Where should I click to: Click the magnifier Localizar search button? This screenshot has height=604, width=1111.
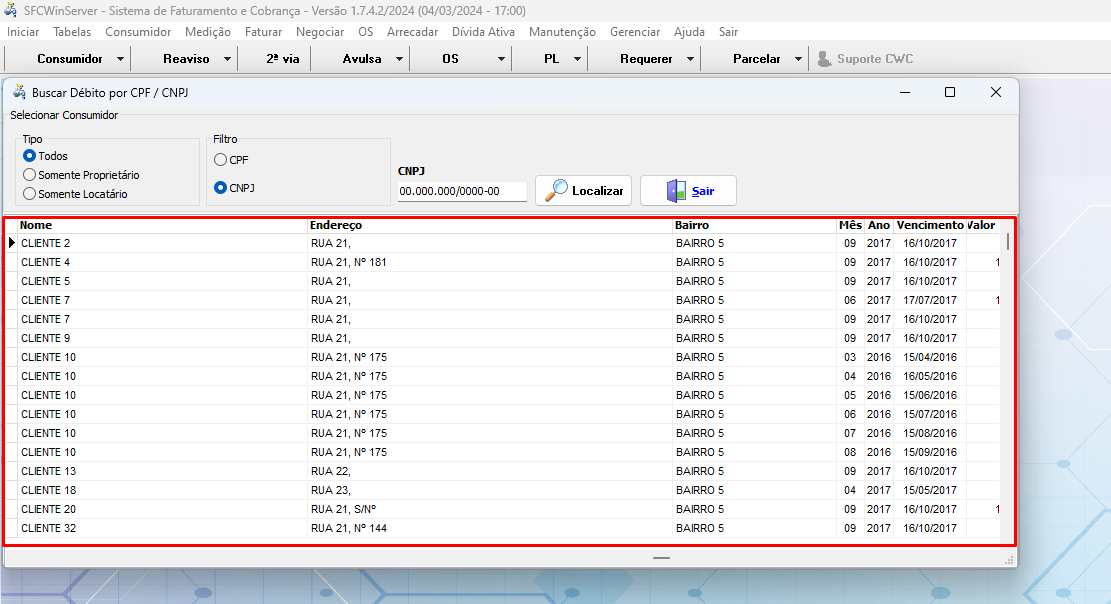(583, 191)
